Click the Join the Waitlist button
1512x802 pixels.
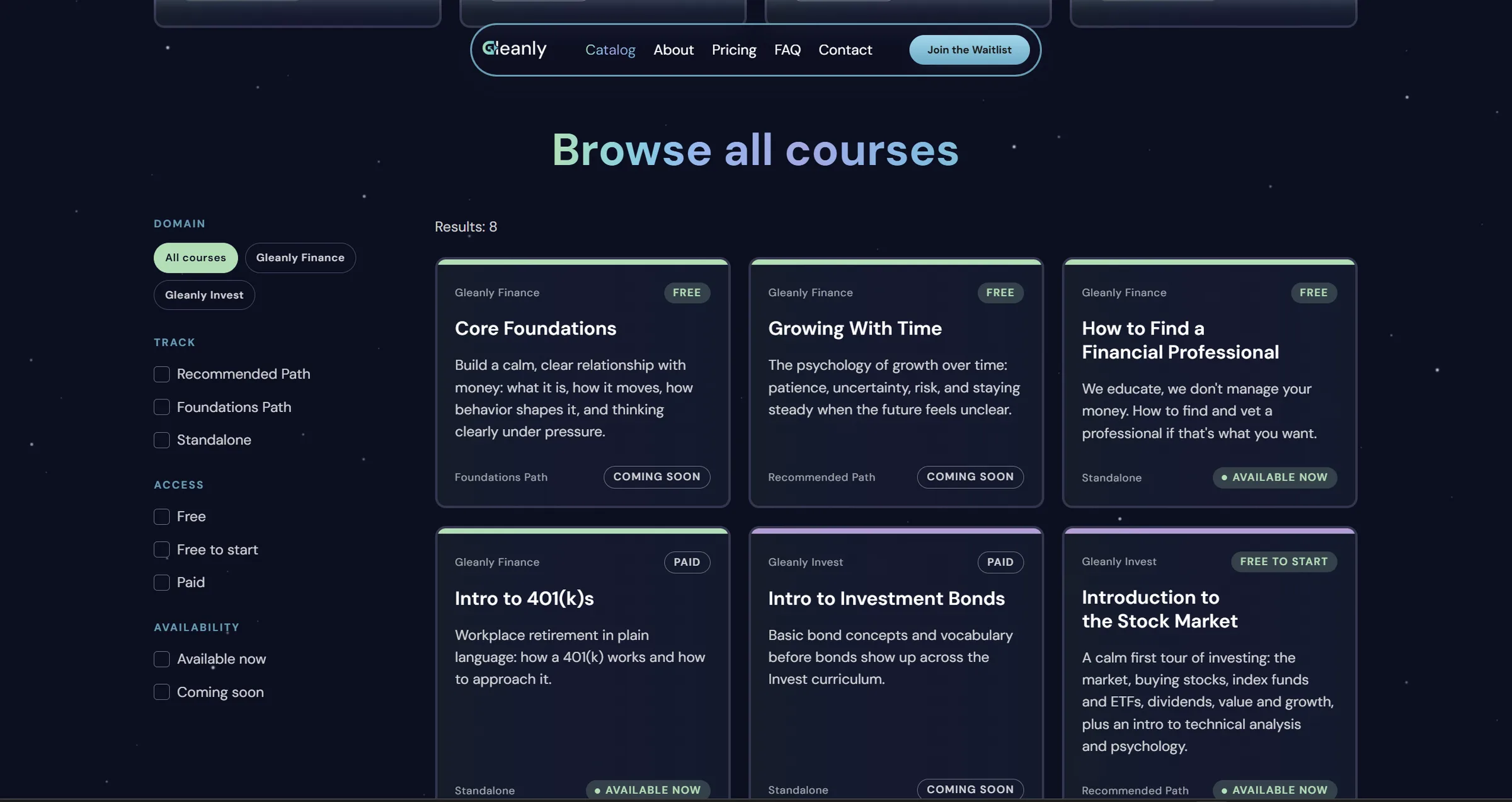969,50
